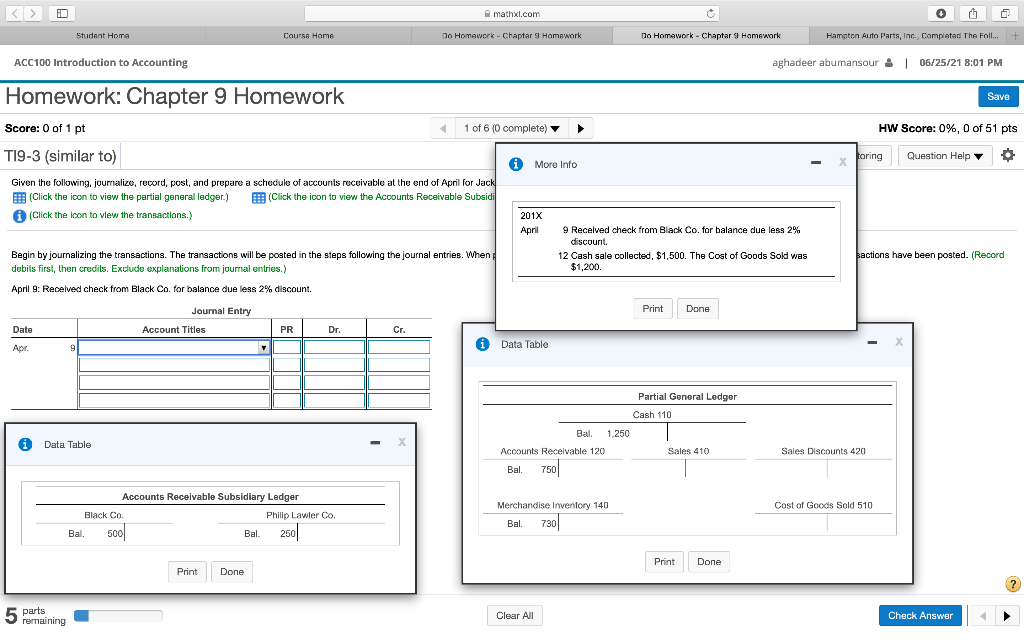Minimize the More Info dialog
Screen dimensions: 1024x640
816,163
